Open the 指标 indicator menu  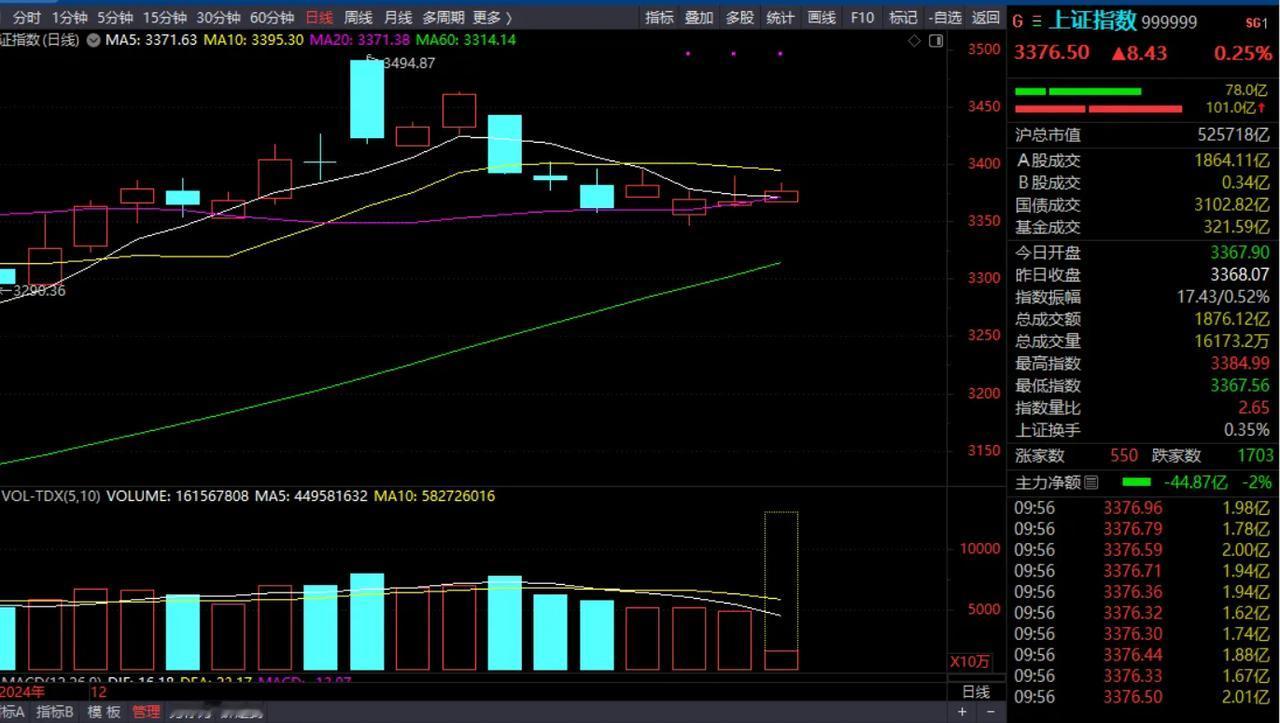click(x=659, y=17)
